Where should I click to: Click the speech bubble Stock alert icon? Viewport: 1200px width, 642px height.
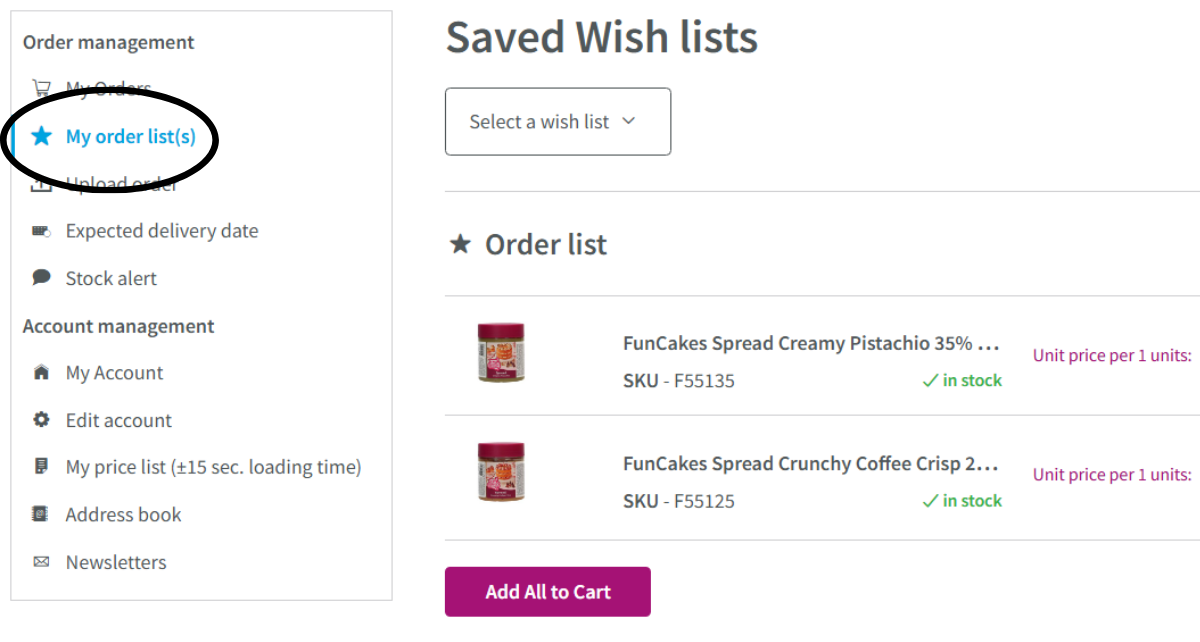click(x=41, y=278)
